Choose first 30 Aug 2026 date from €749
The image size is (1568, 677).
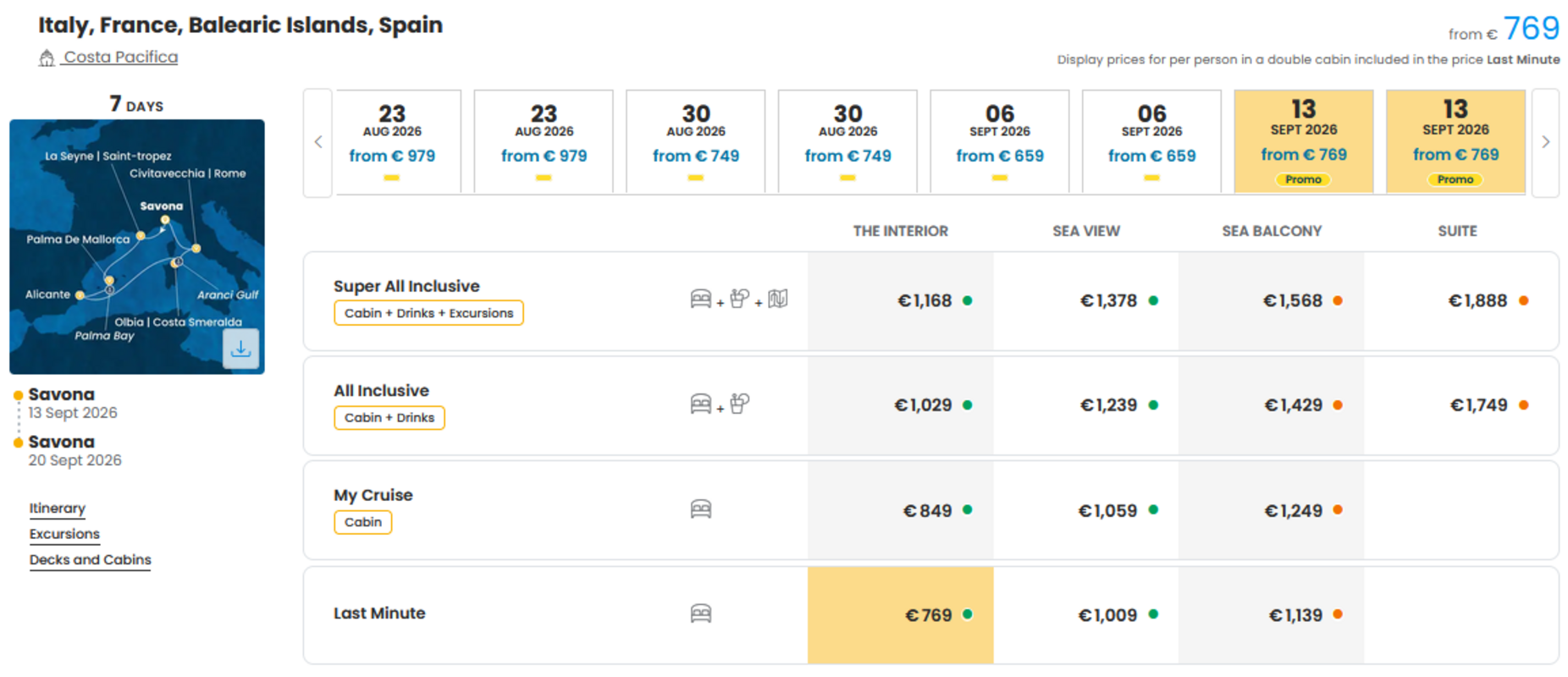[696, 142]
